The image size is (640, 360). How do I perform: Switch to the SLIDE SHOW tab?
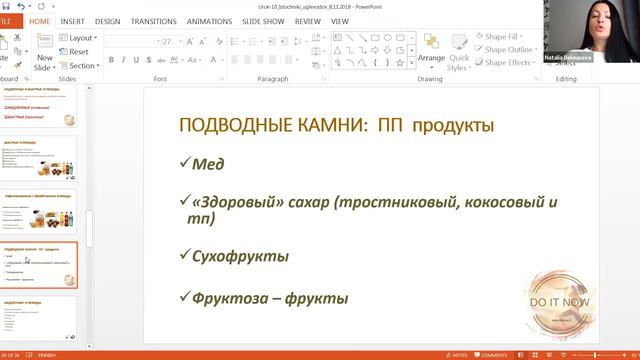point(263,22)
